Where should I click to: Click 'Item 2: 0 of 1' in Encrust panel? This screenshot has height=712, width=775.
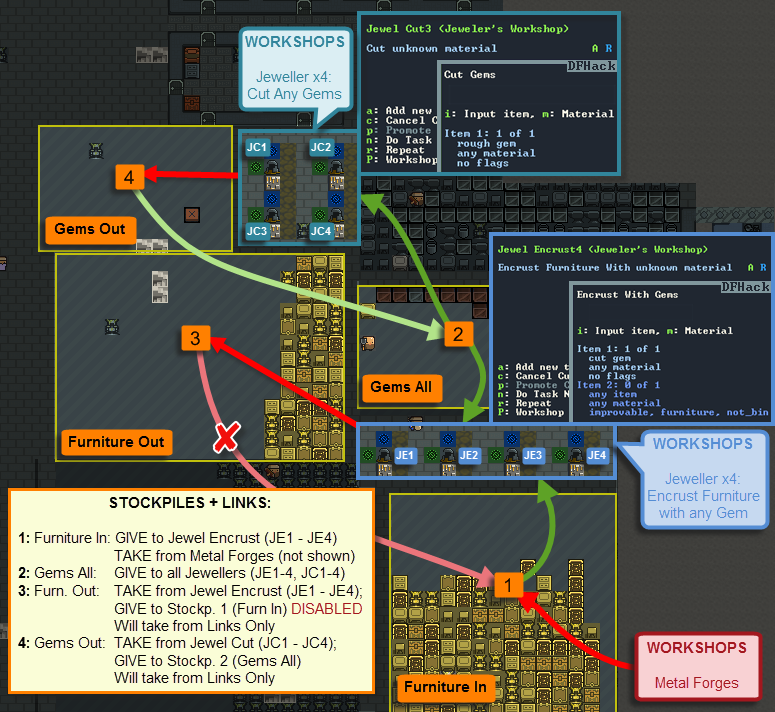point(618,385)
